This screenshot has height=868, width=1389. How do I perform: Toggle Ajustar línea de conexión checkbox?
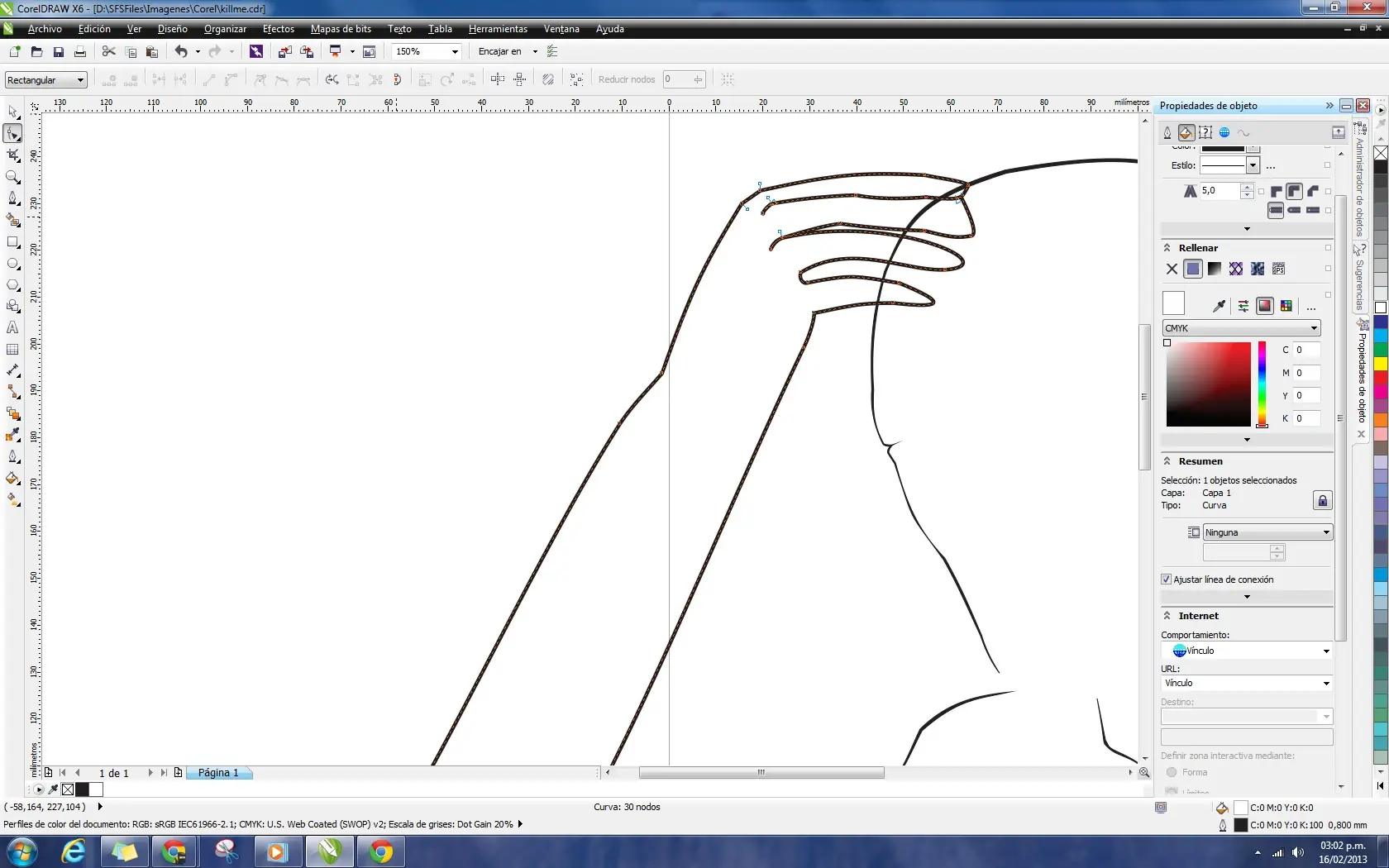pyautogui.click(x=1167, y=579)
